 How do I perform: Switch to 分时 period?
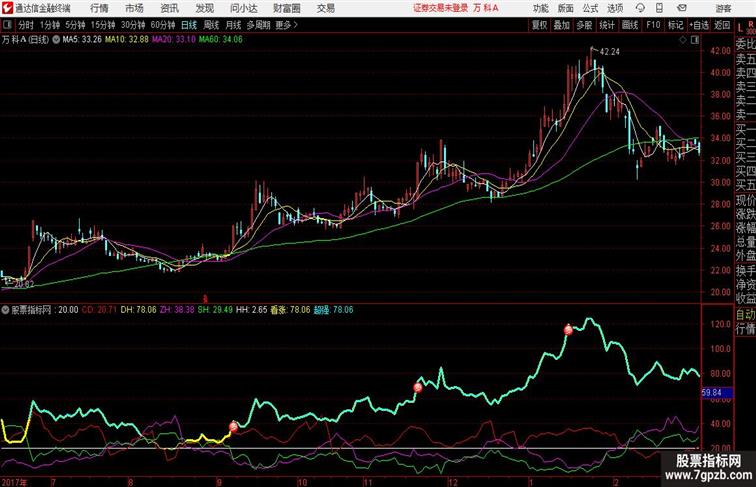[26, 25]
